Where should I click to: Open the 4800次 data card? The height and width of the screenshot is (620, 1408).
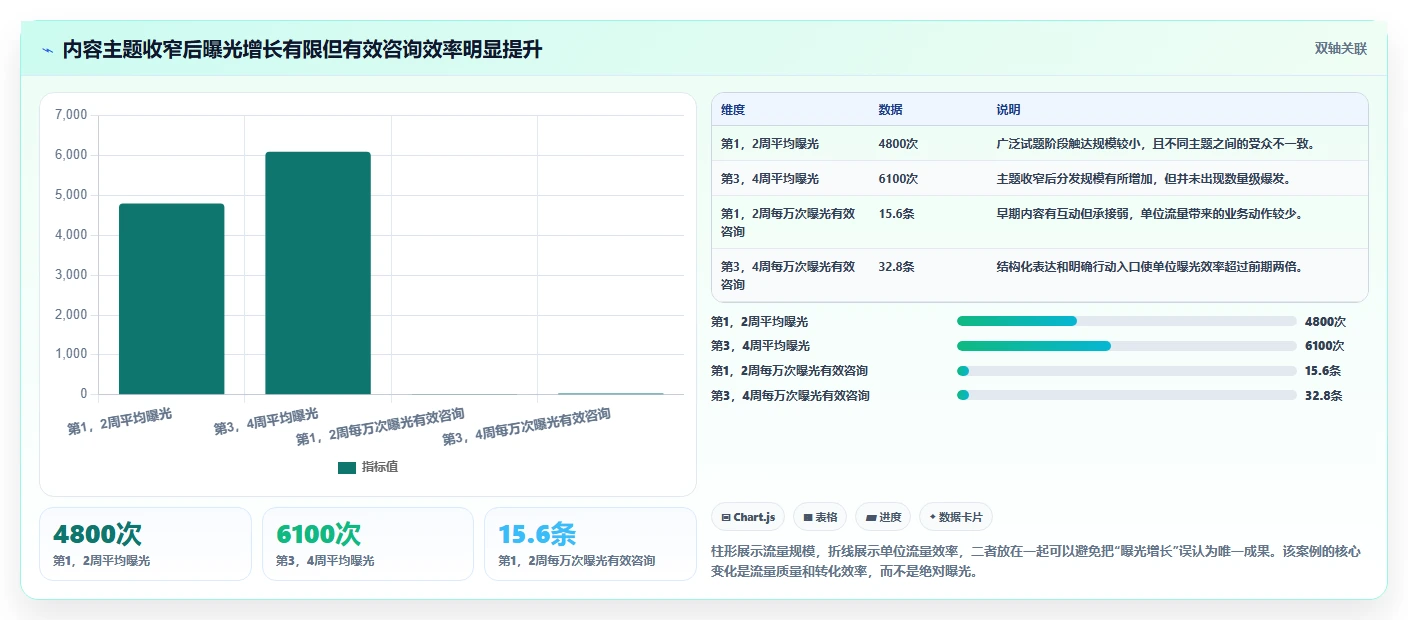tap(145, 544)
